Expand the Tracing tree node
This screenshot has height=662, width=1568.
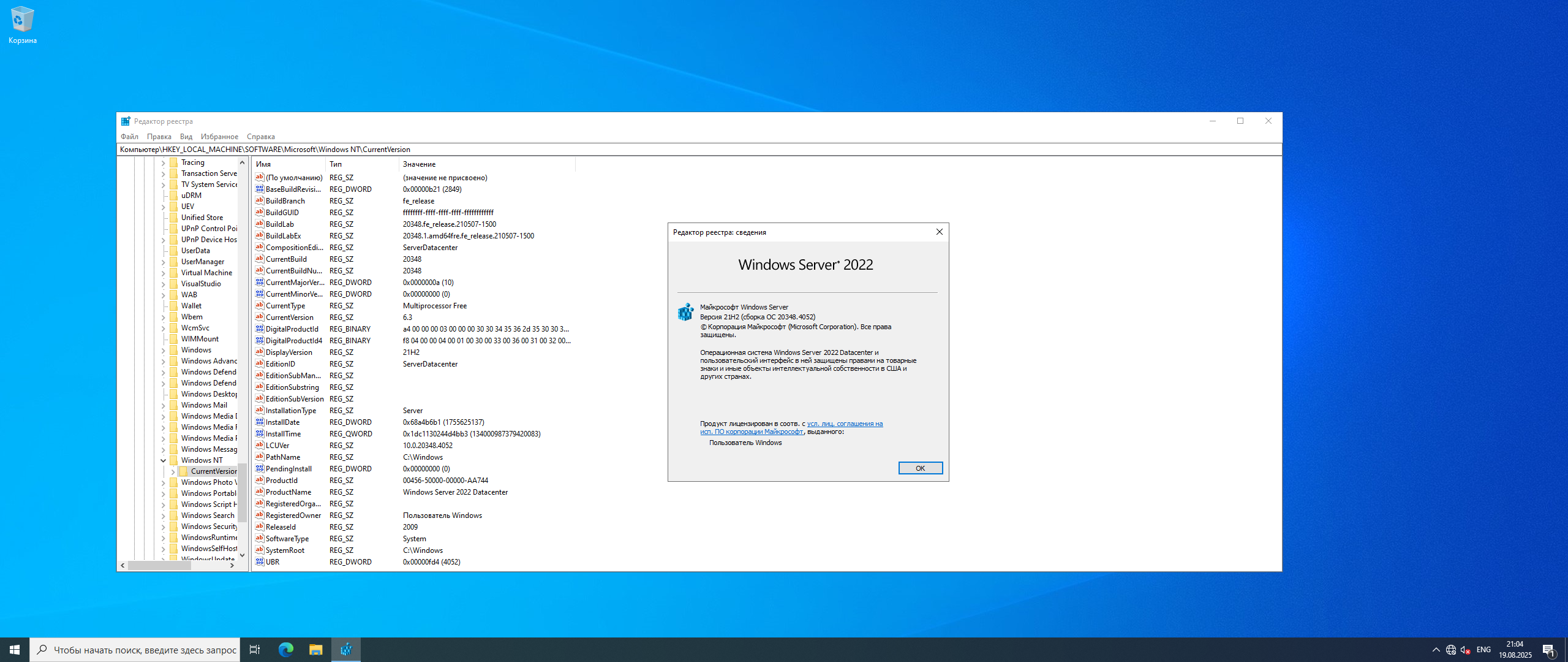tap(164, 163)
